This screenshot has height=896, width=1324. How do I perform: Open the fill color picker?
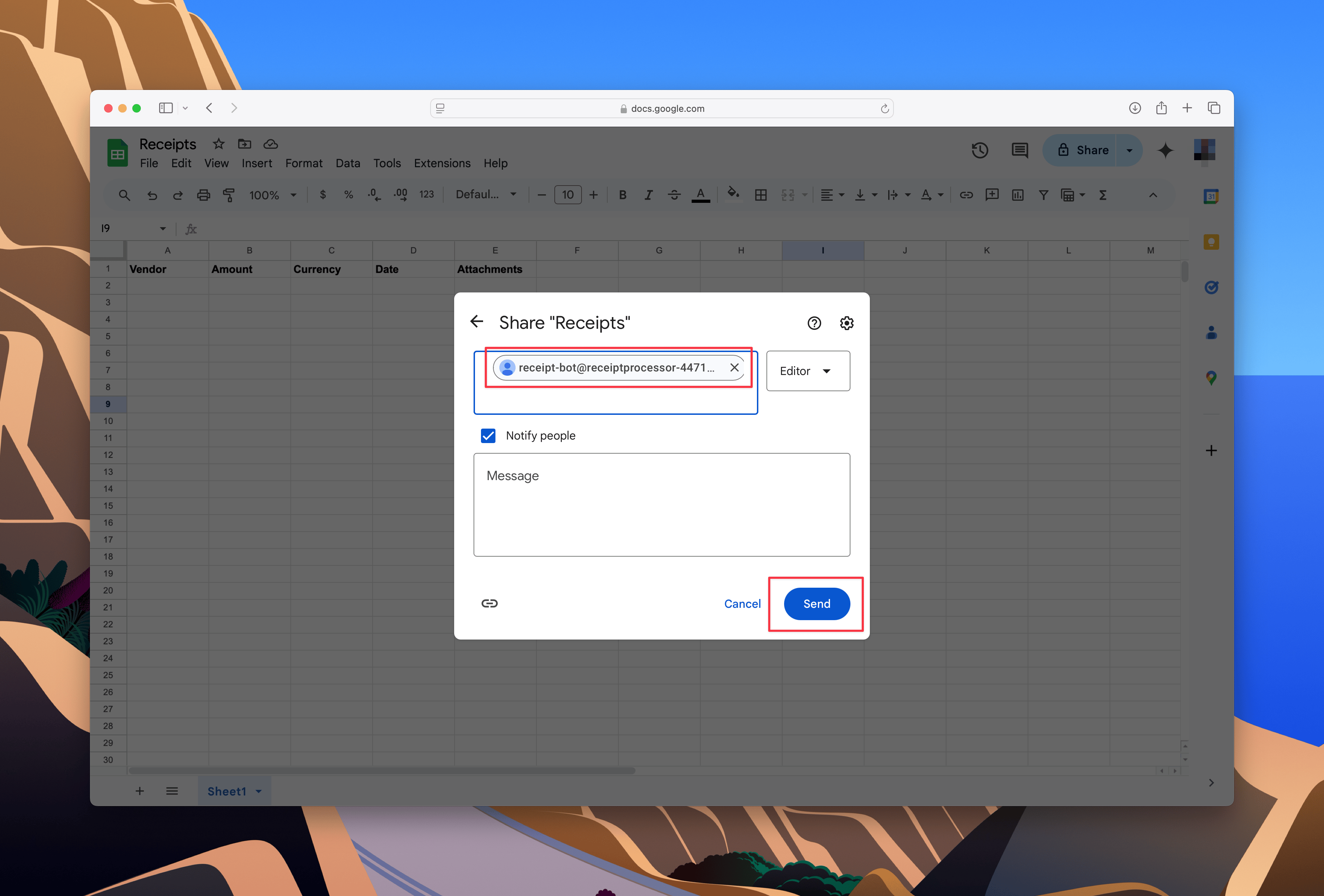point(733,194)
